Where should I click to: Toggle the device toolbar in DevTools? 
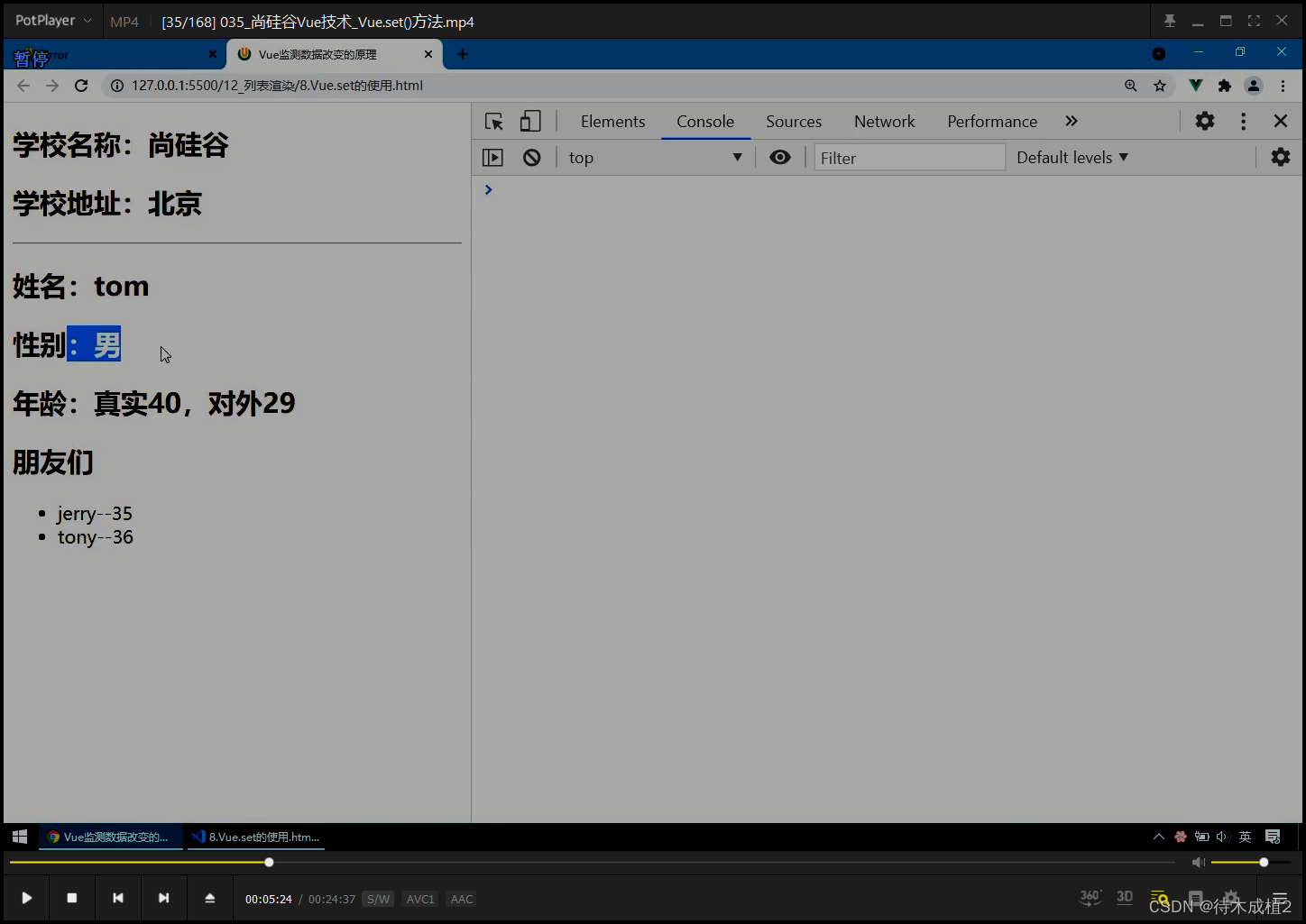(530, 122)
